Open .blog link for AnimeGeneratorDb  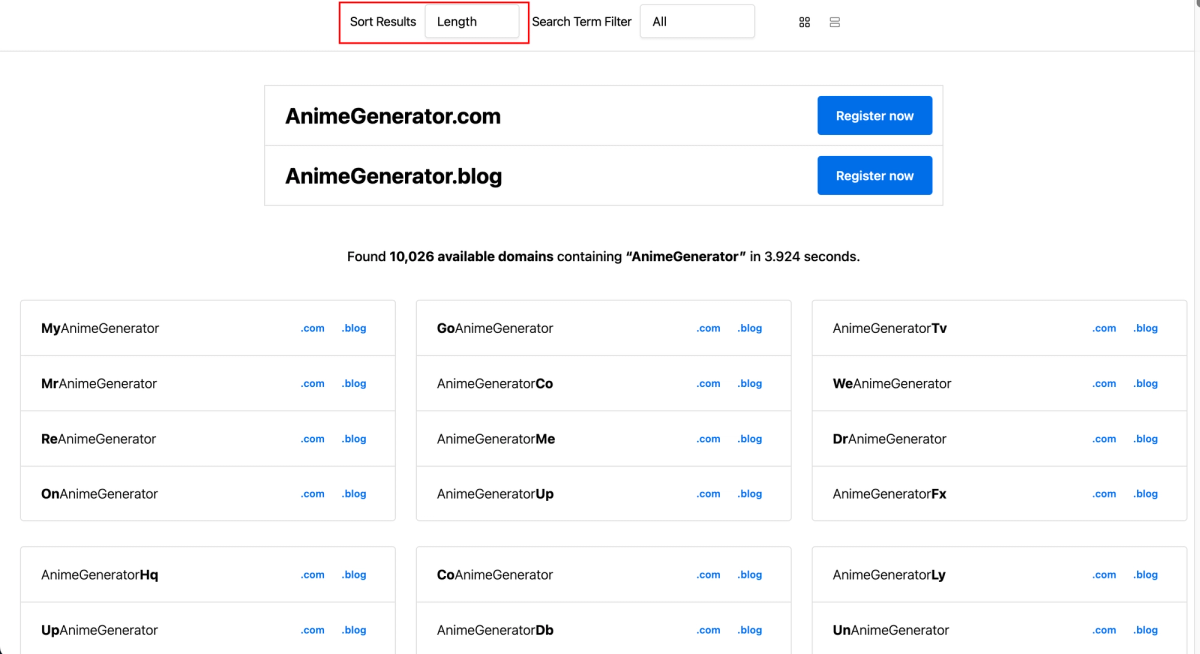click(750, 630)
